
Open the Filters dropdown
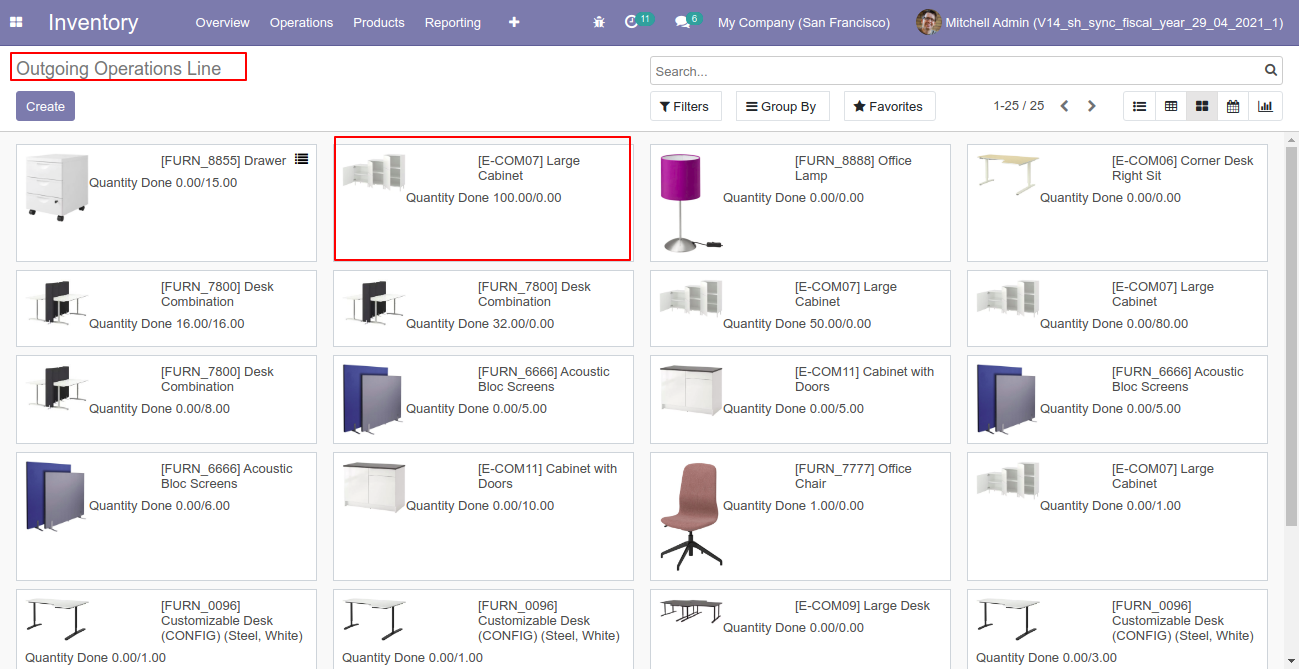(686, 106)
